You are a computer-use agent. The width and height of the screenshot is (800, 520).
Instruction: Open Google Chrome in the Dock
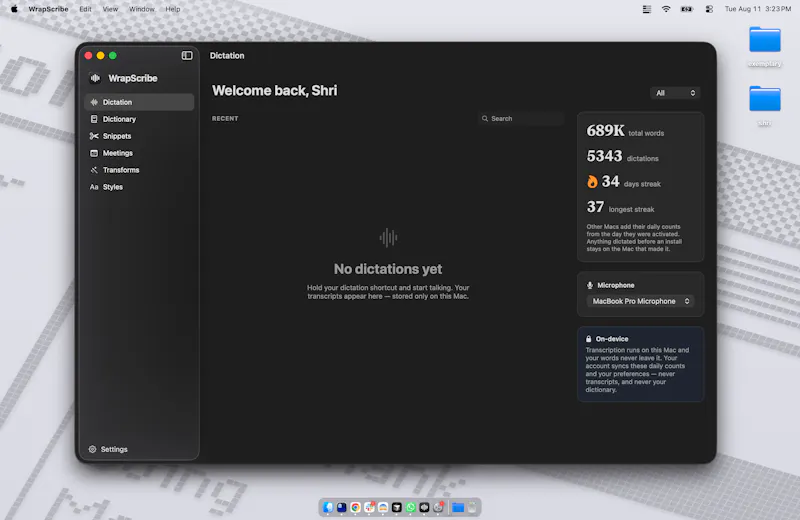356,507
